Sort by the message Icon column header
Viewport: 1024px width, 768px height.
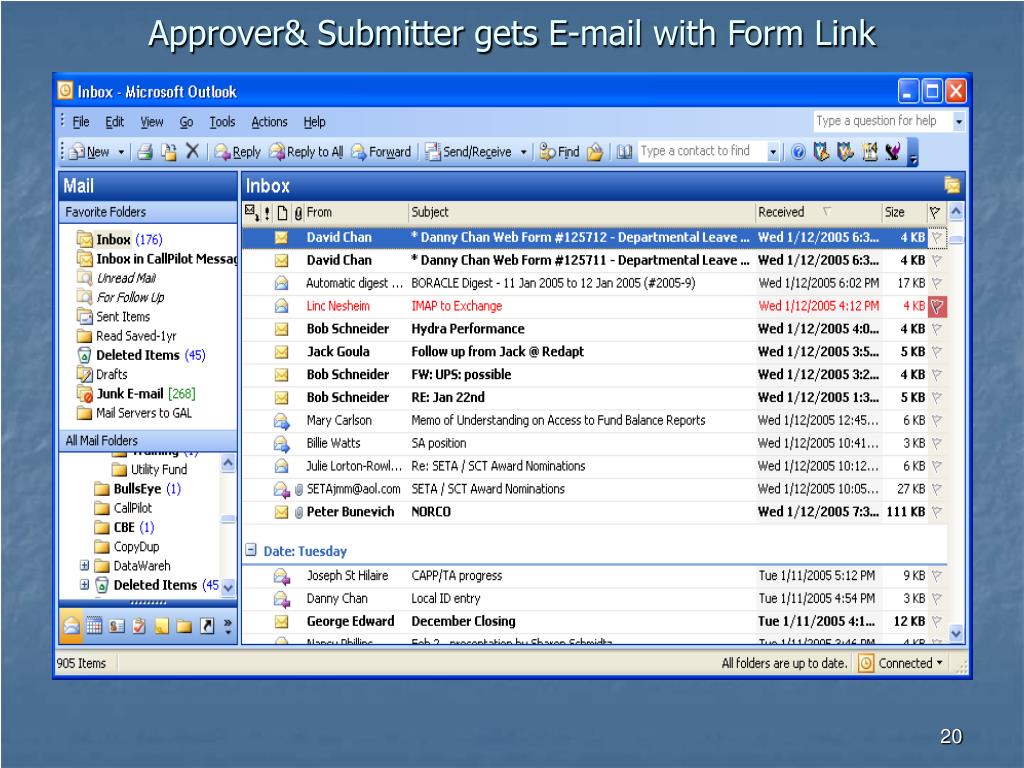282,212
